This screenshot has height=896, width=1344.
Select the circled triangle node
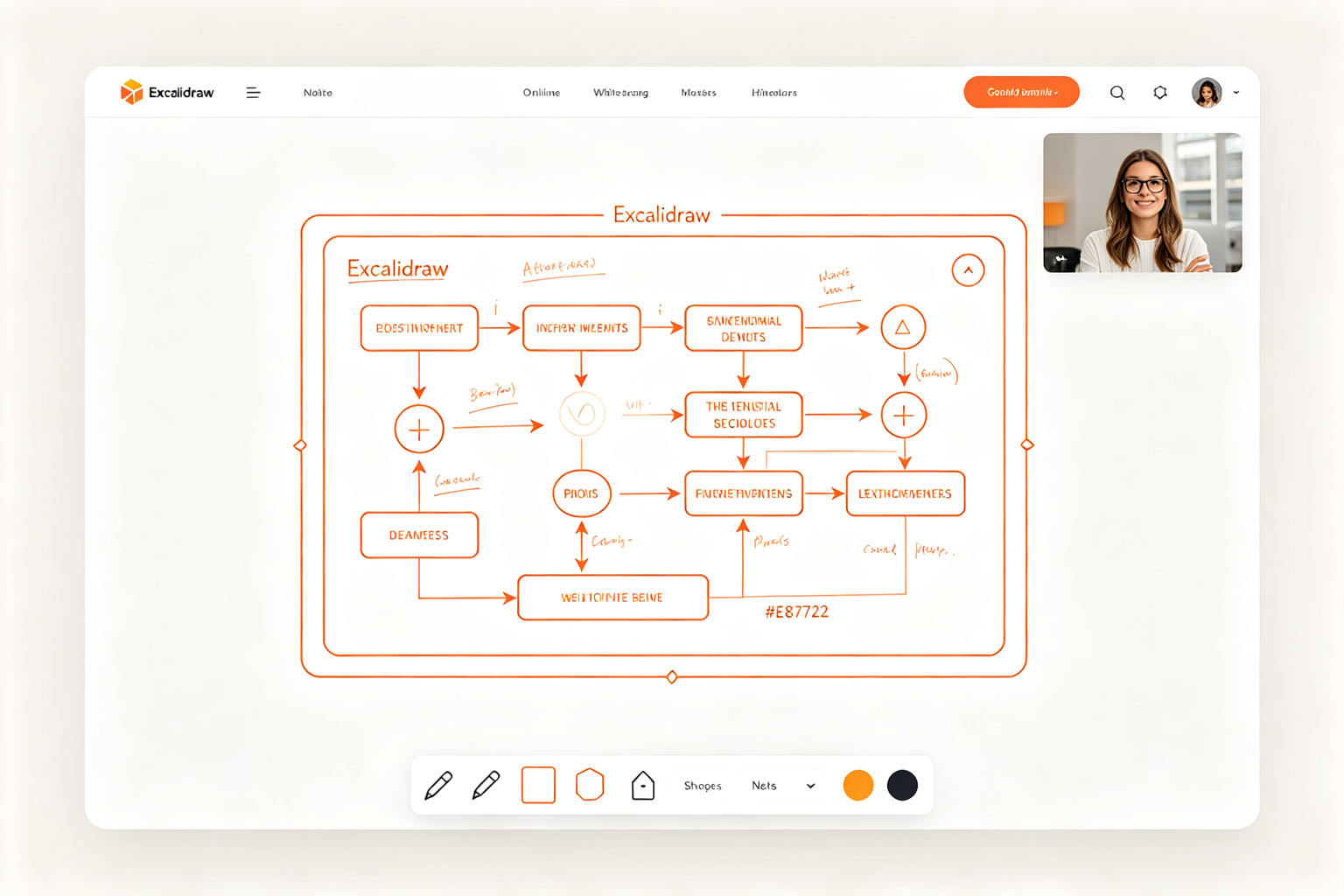[903, 327]
